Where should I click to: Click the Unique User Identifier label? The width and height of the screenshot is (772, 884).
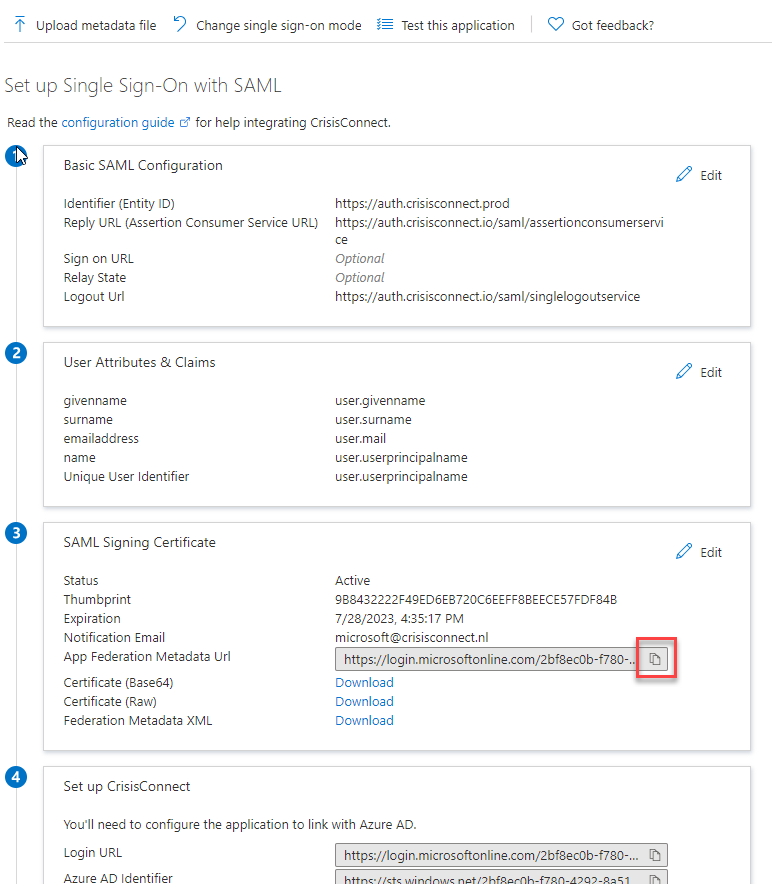126,476
